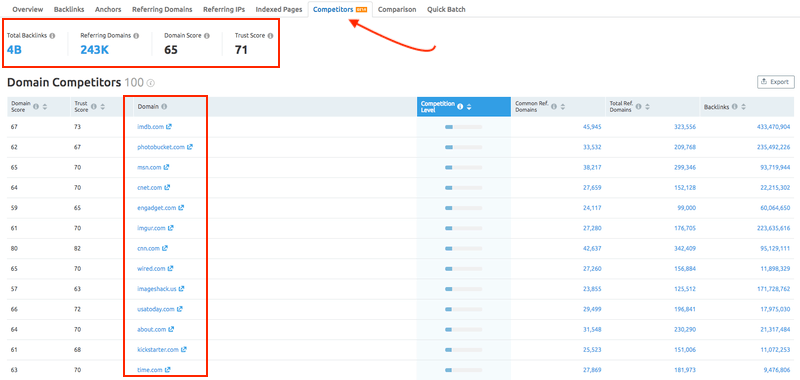The width and height of the screenshot is (800, 380).
Task: Open external link icon beside photobucket.com
Action: coord(190,147)
